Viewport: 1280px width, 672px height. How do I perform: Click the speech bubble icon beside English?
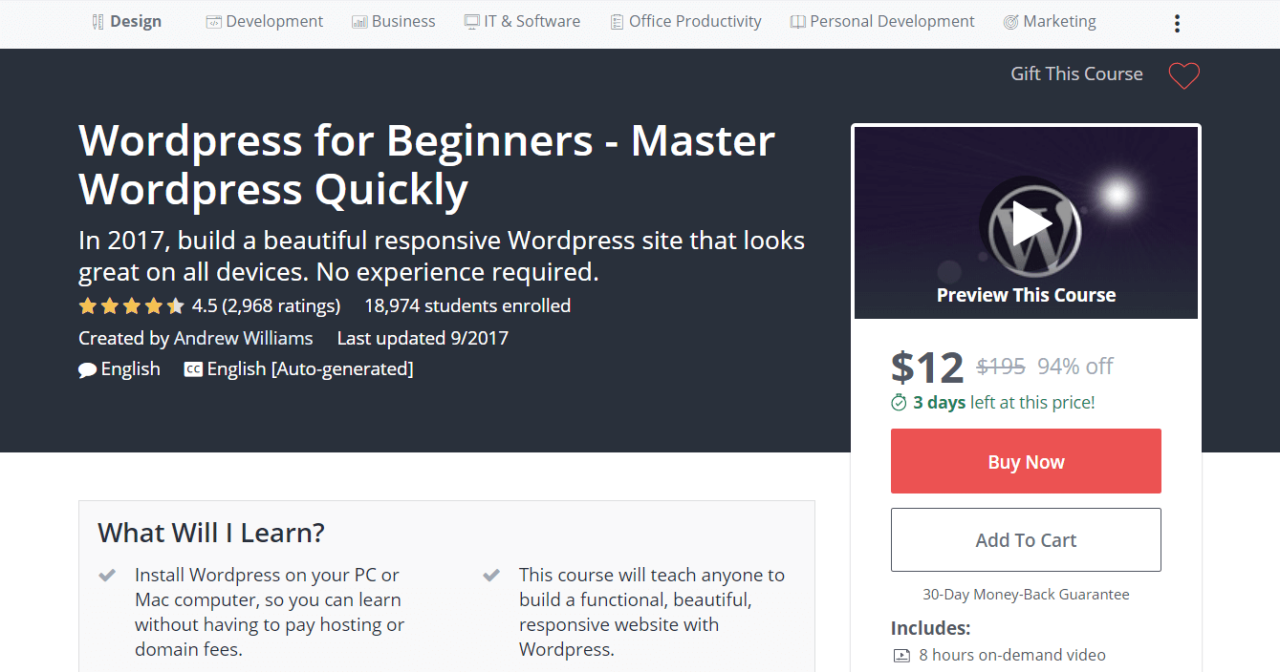[87, 369]
